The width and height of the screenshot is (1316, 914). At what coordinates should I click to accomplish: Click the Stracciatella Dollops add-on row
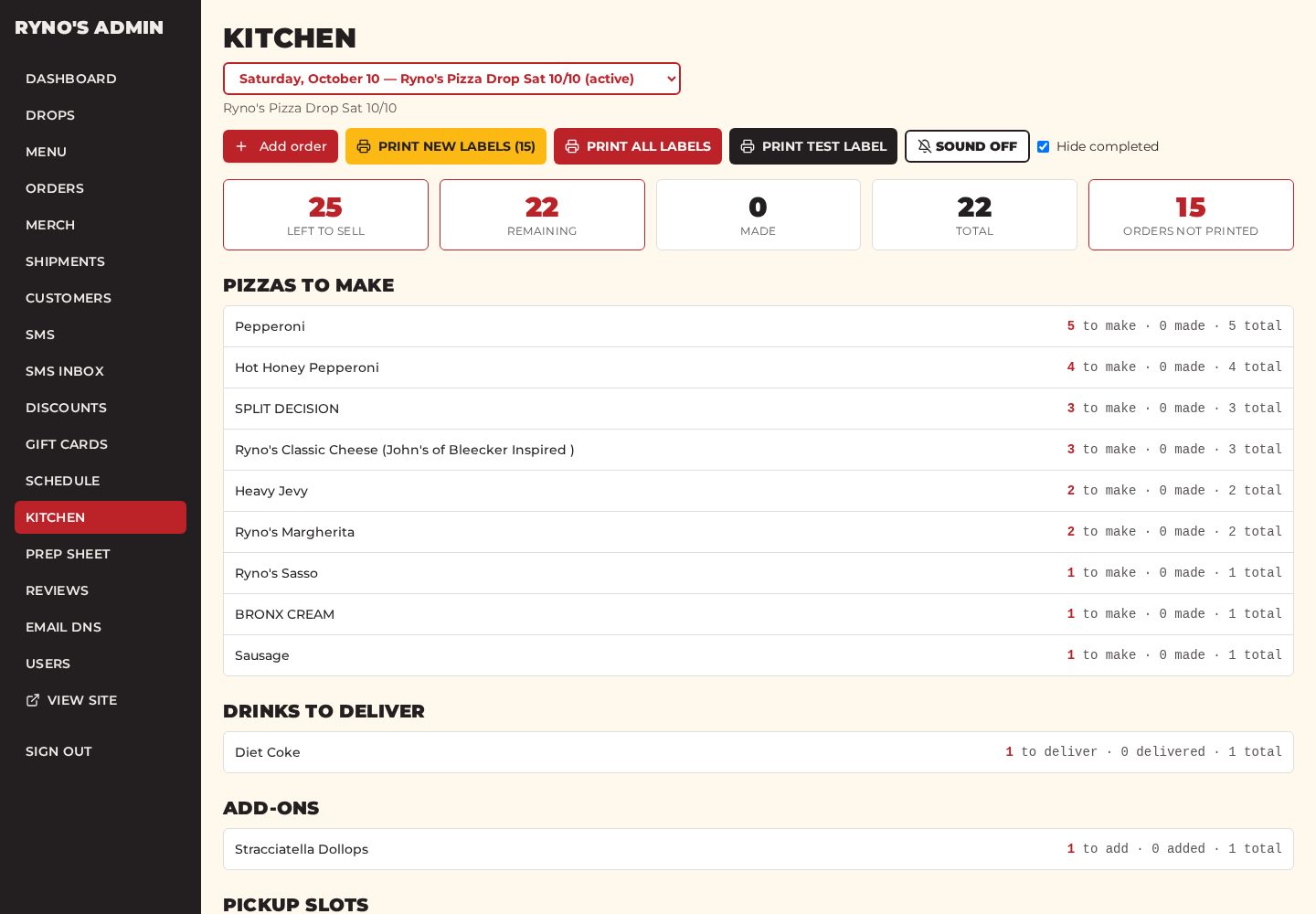(759, 849)
